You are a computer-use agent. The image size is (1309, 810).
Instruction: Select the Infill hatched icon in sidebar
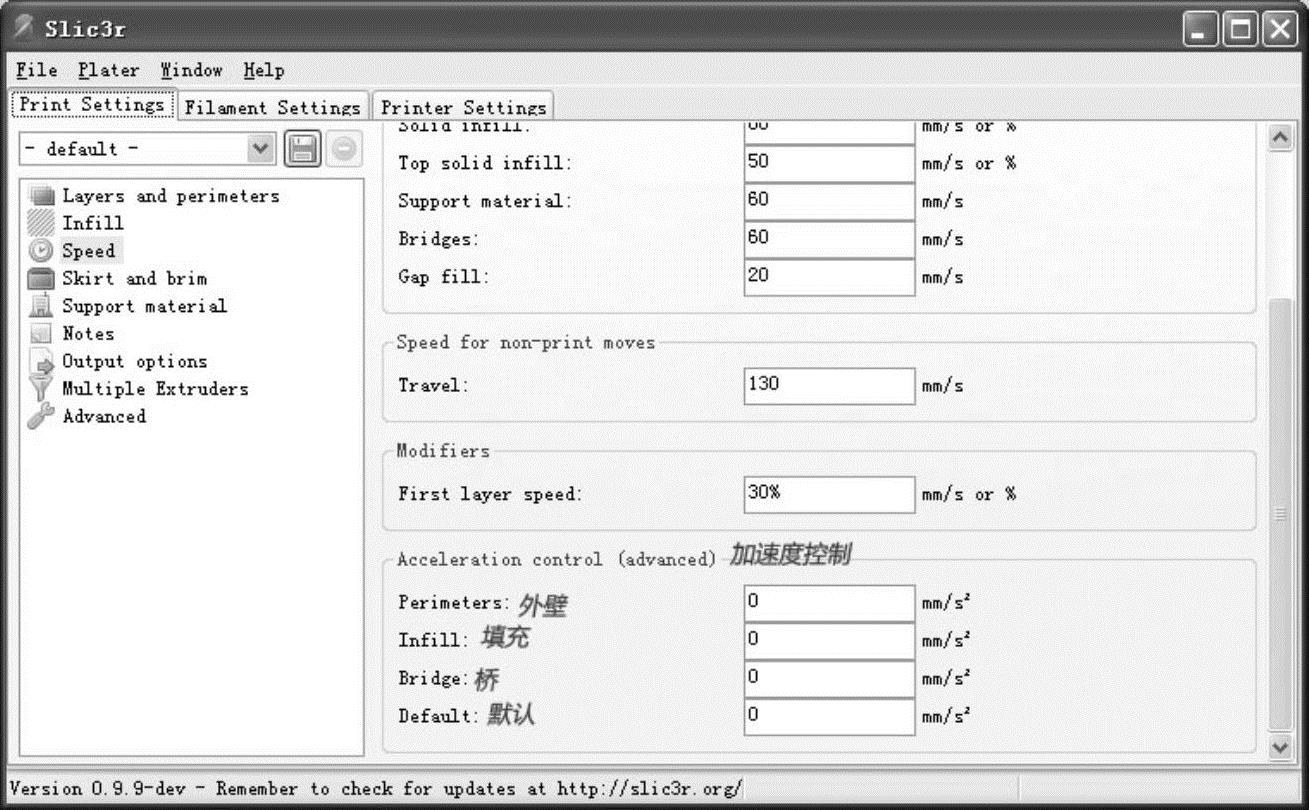41,224
